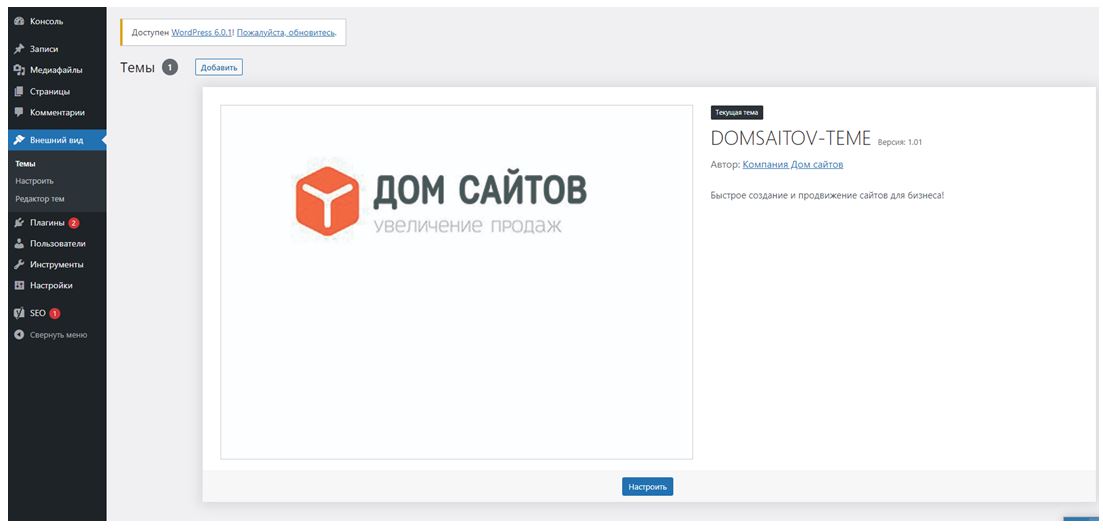The height and width of the screenshot is (530, 1103).
Task: Click the Консоль dashboard icon
Action: [x=19, y=21]
